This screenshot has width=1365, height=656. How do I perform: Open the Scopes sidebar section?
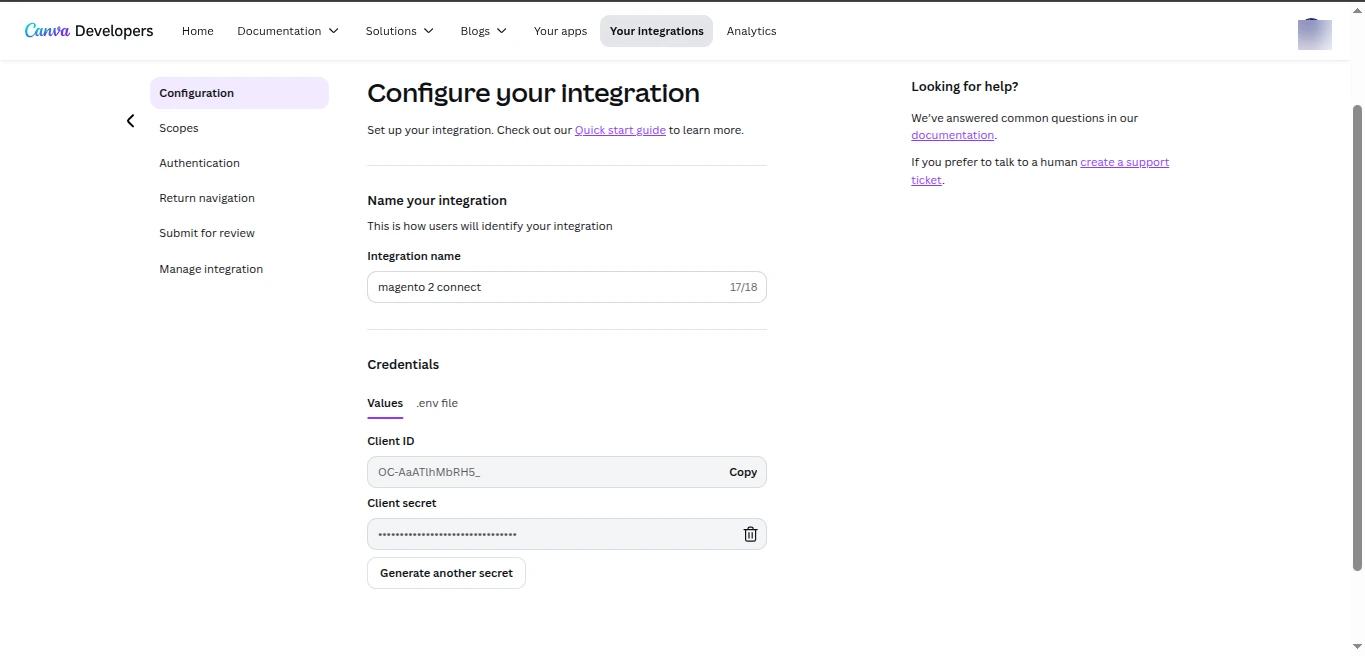click(179, 128)
